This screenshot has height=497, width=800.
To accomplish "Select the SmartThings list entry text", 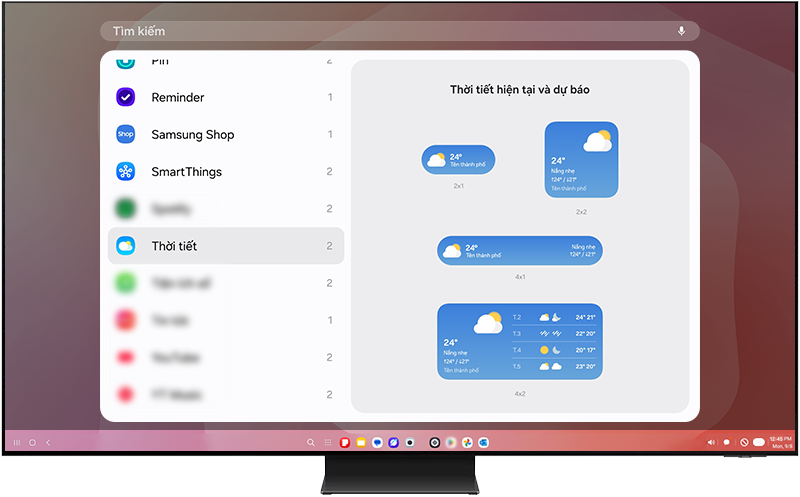I will click(187, 172).
